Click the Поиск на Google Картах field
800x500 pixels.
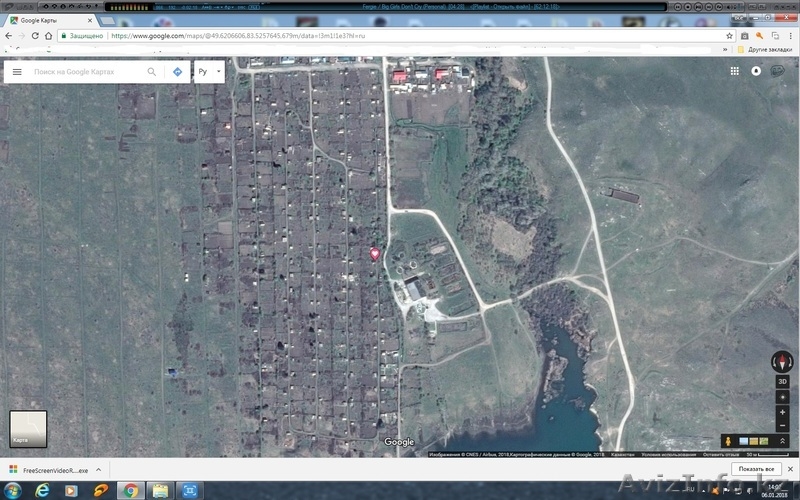[85, 72]
